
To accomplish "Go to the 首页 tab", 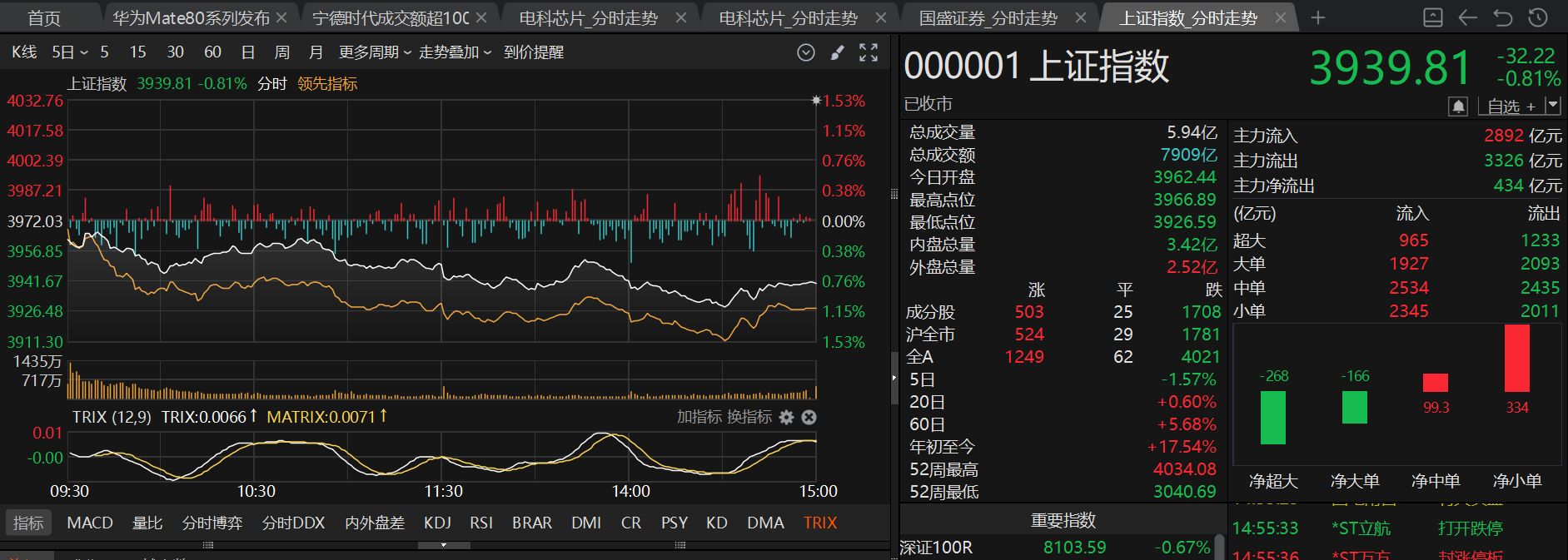I will pyautogui.click(x=44, y=17).
